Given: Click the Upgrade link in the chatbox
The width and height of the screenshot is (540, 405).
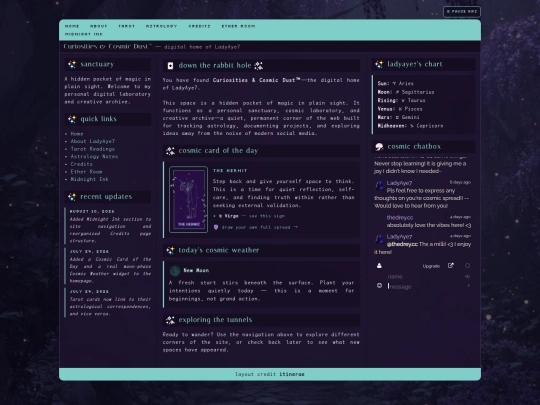Looking at the screenshot, I should pos(431,266).
